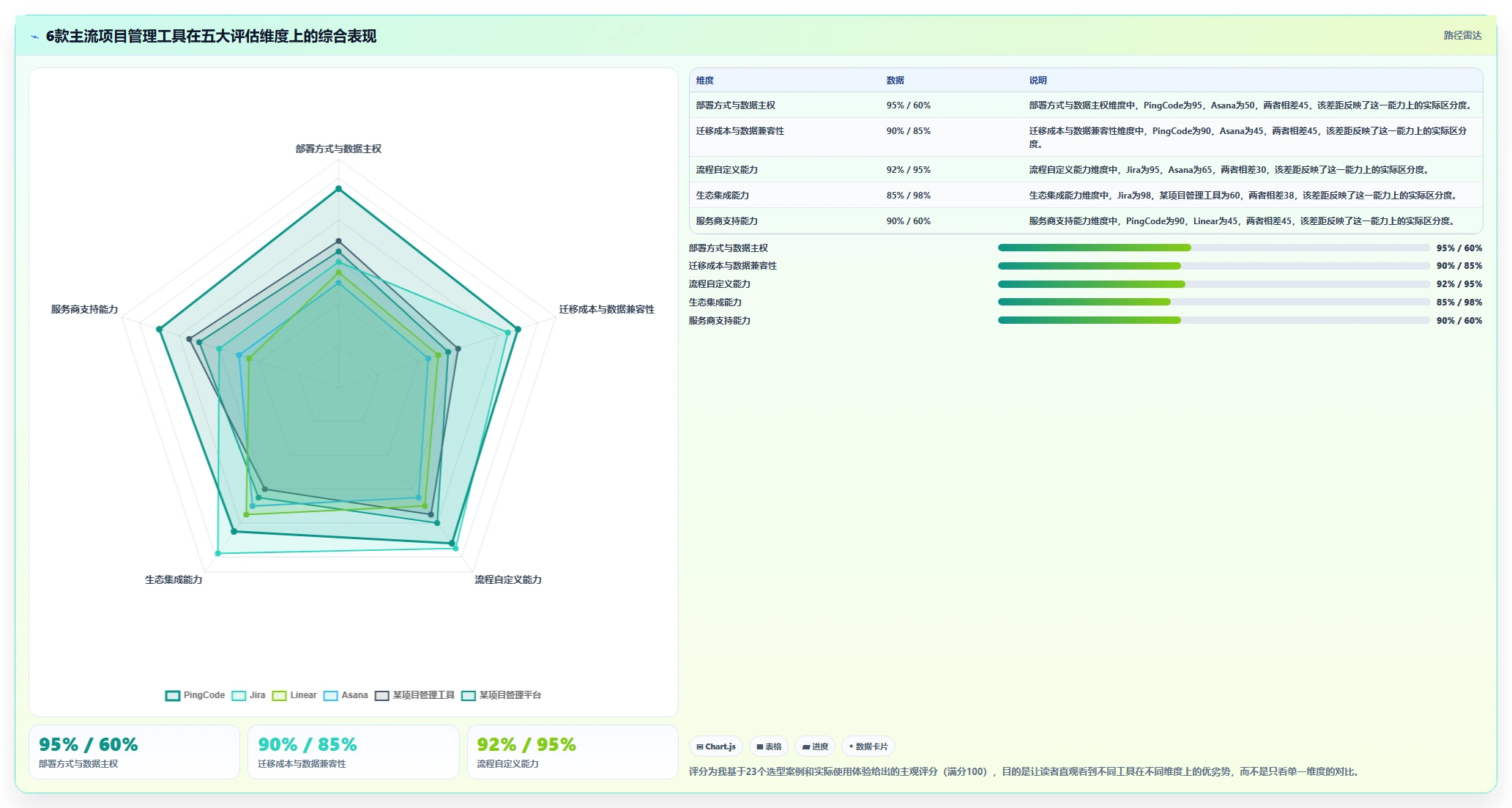Click the 数据卡片 tag
The image size is (1512, 808).
tap(868, 746)
